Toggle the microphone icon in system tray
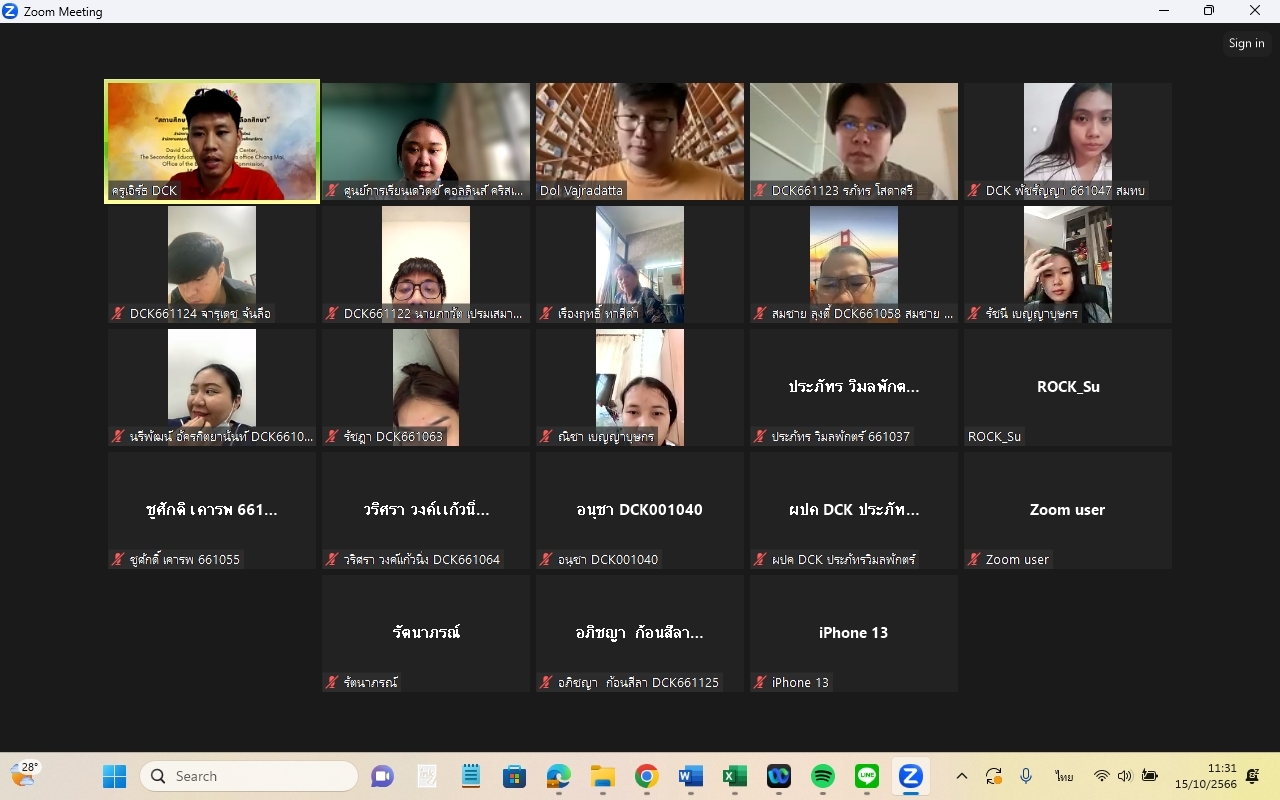This screenshot has height=800, width=1280. pyautogui.click(x=1026, y=776)
